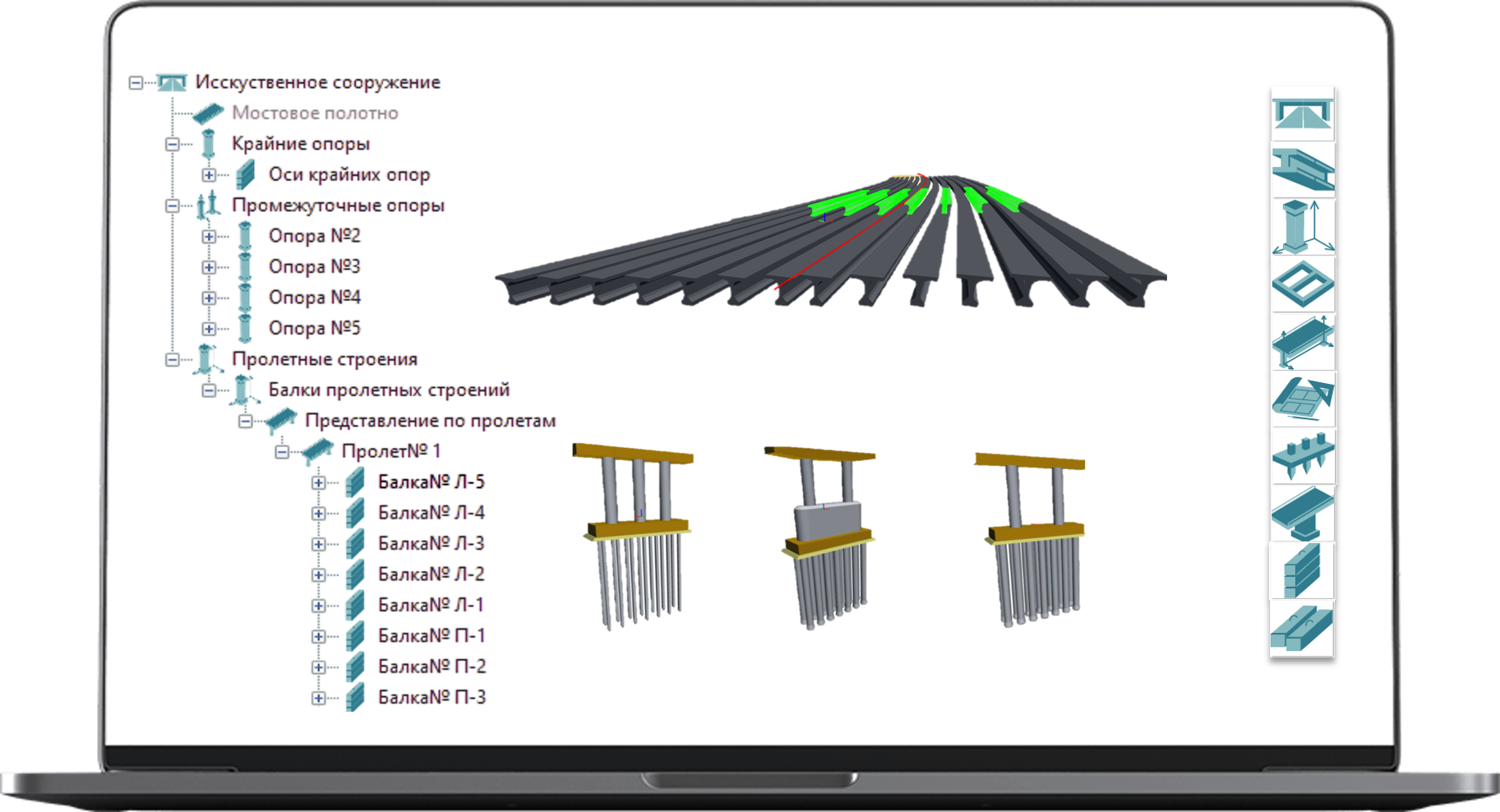This screenshot has width=1500, height=812.
Task: Expand the Опора №3 node
Action: click(209, 267)
